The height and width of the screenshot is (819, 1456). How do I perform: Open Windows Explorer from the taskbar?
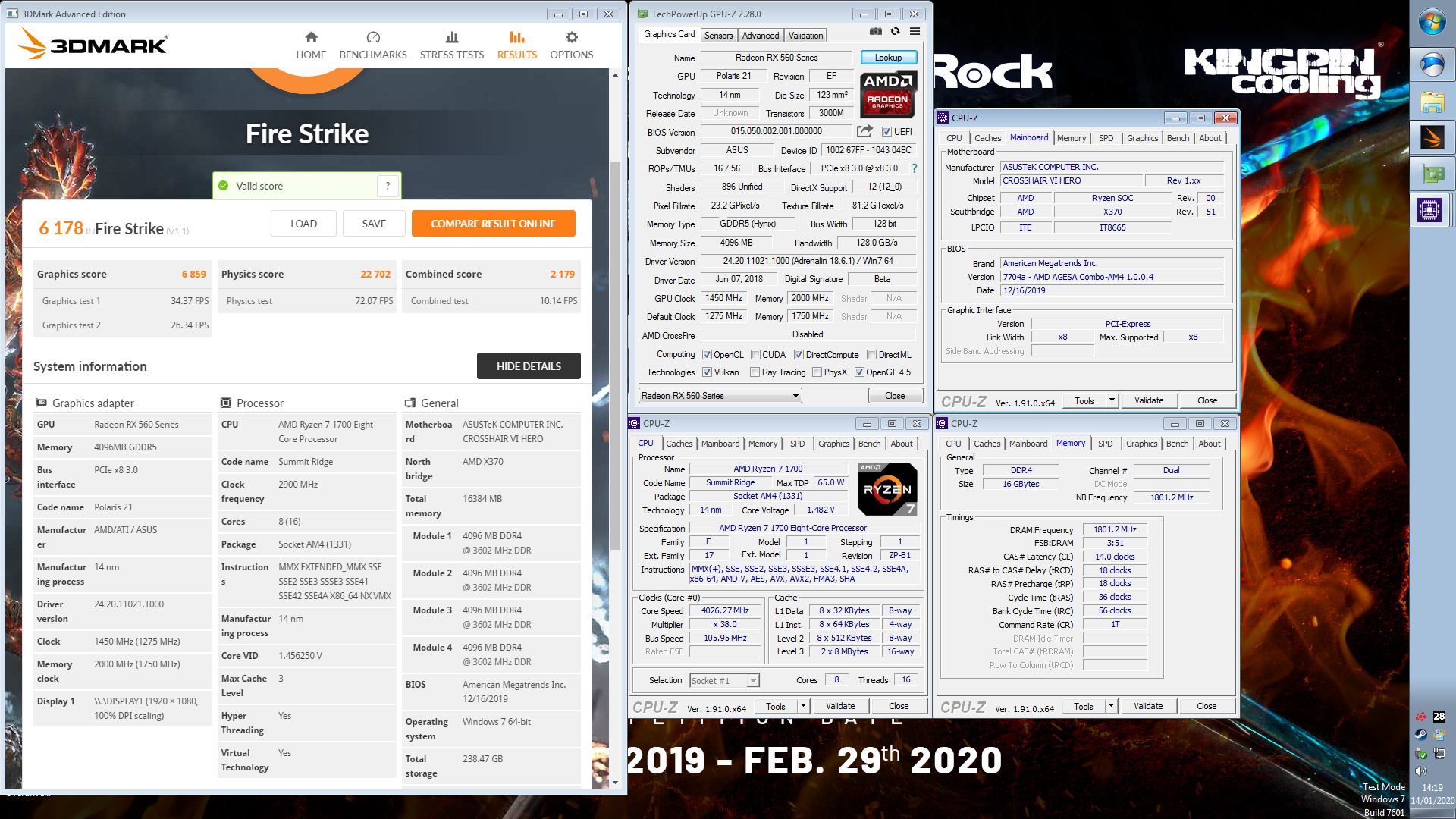point(1432,102)
